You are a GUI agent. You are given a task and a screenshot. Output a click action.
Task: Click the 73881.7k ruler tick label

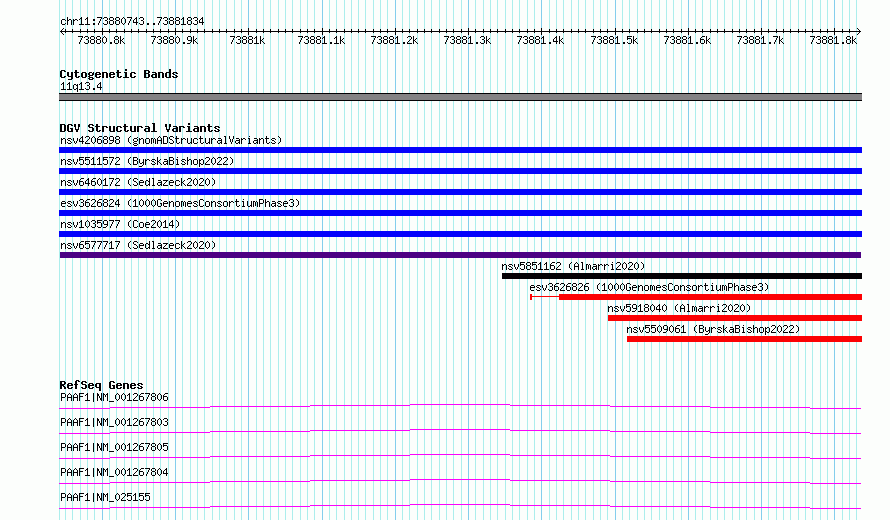coord(760,40)
